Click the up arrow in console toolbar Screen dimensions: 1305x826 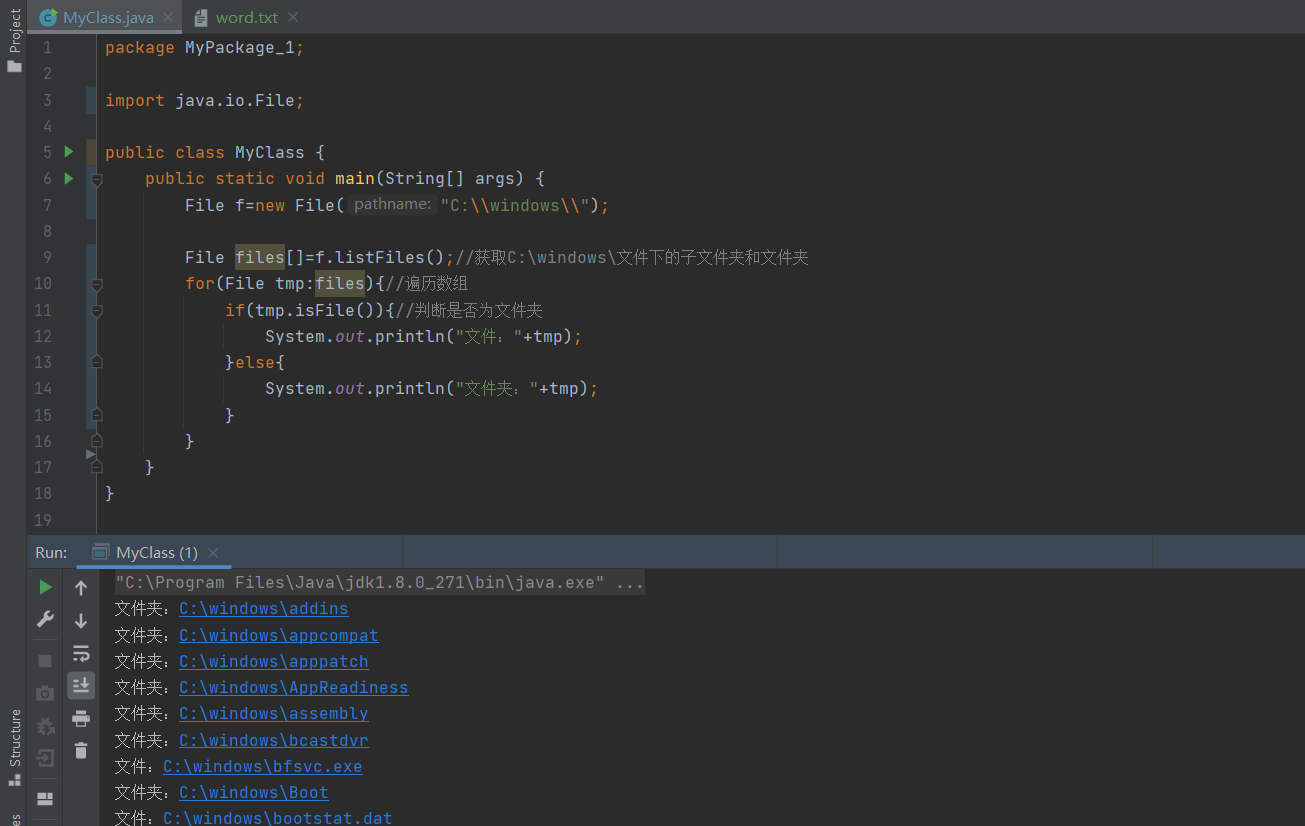click(81, 588)
